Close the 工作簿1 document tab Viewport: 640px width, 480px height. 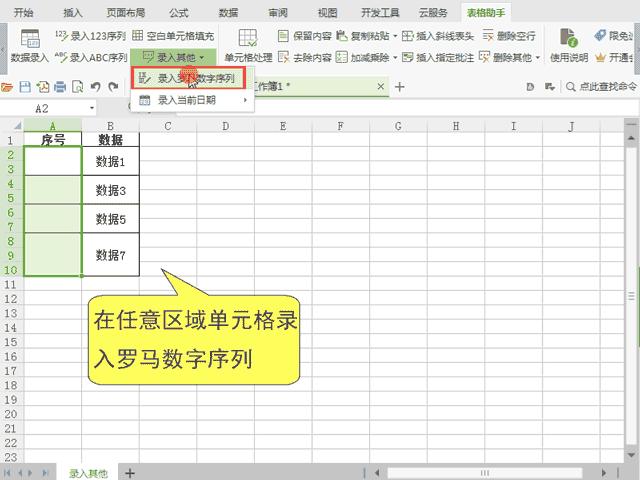[x=380, y=87]
